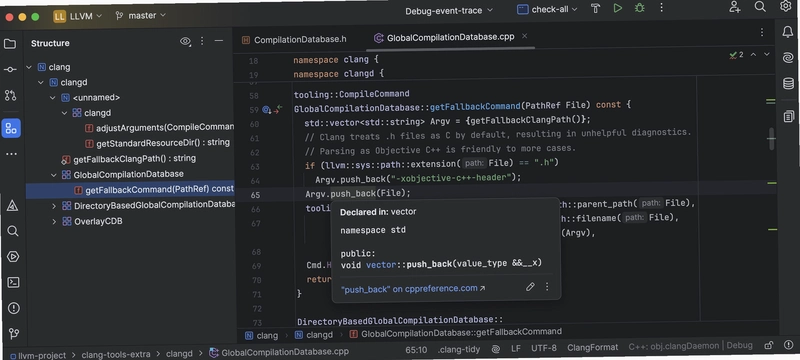This screenshot has height=360, width=800.
Task: Open the Find tool window magnifier
Action: pyautogui.click(x=13, y=231)
